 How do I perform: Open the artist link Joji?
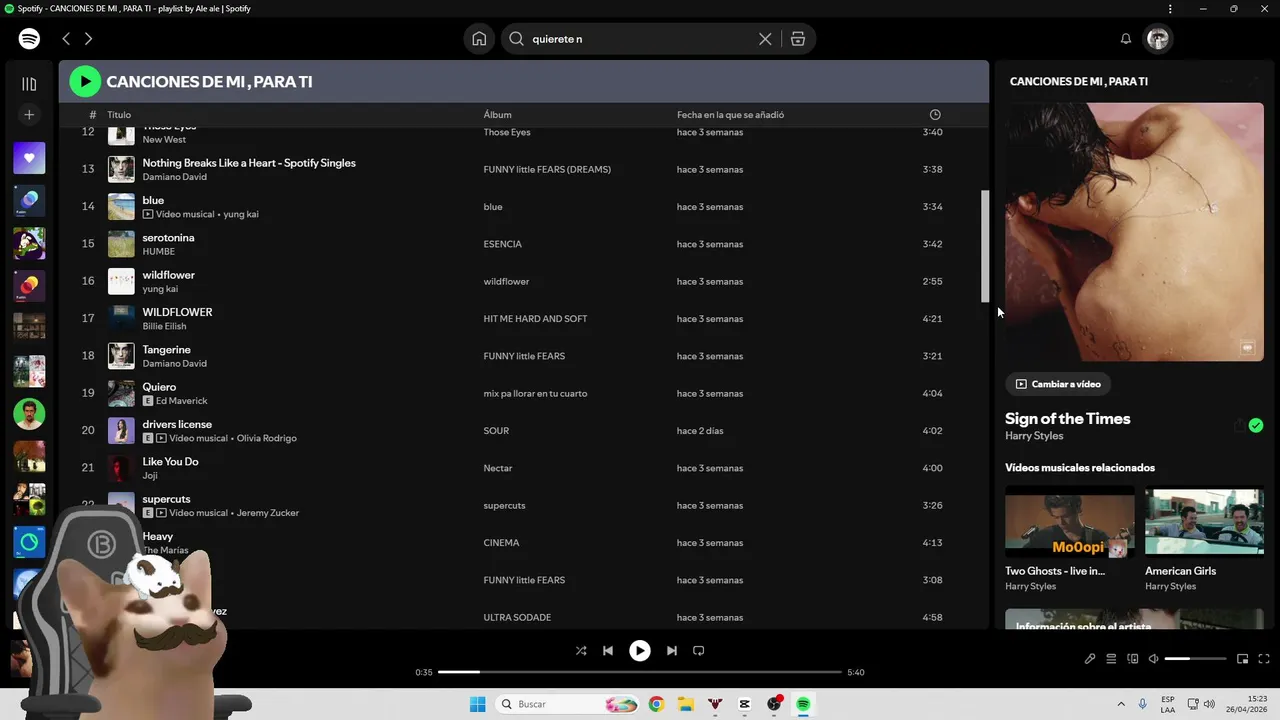[x=150, y=475]
